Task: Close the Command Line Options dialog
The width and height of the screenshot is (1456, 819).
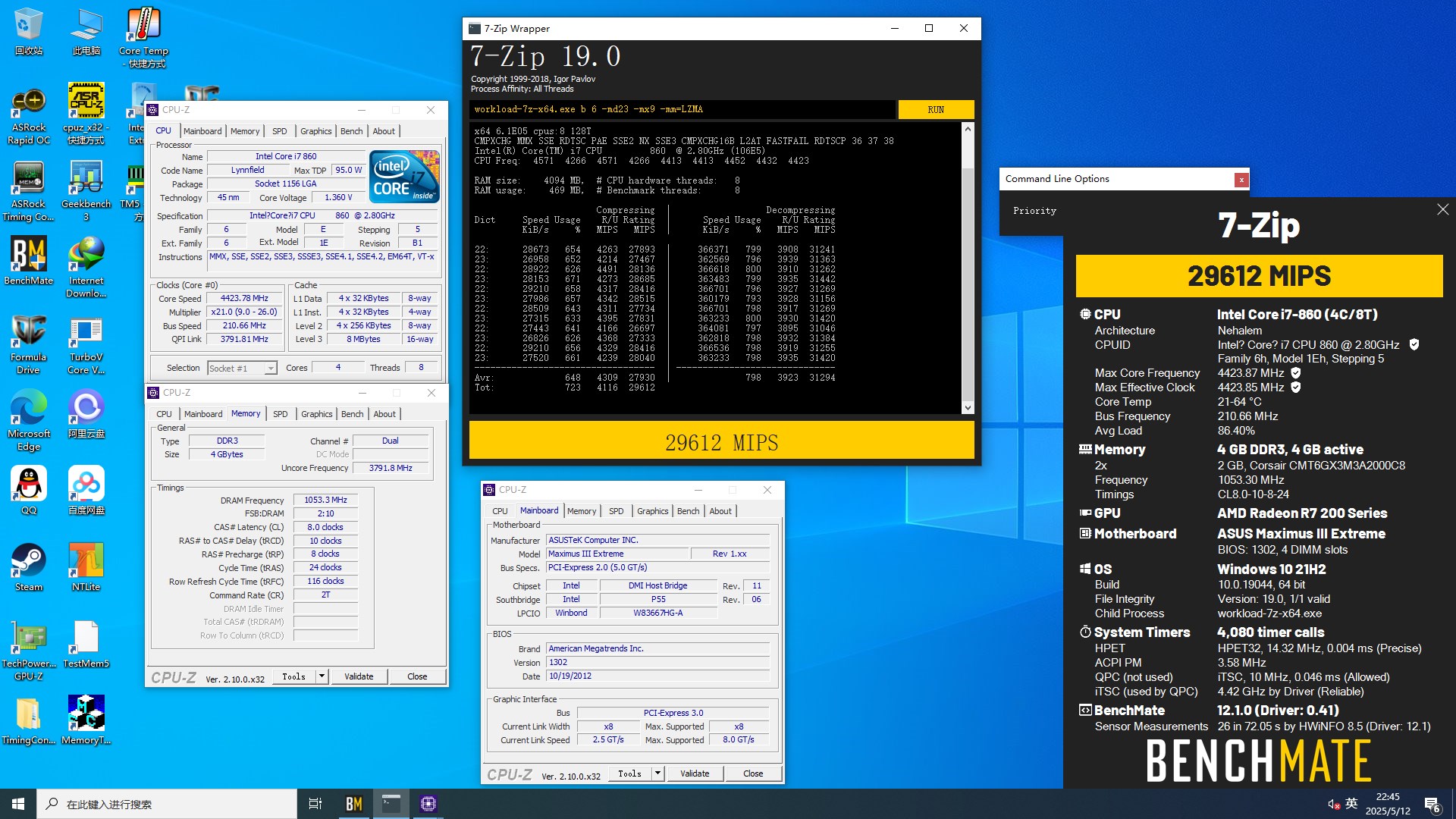Action: [x=1241, y=180]
